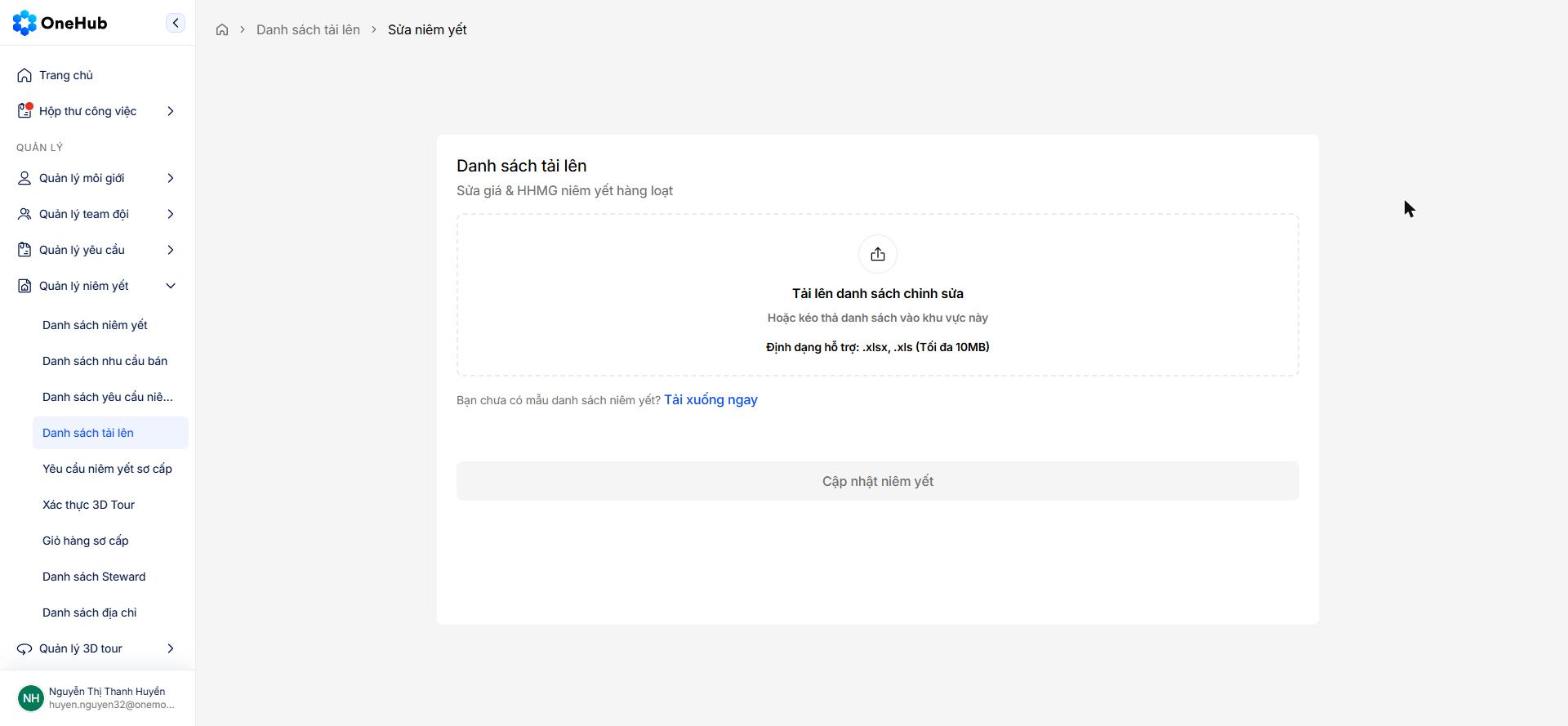Collapse the sidebar with the arrow button
The height and width of the screenshot is (726, 1568).
175,23
